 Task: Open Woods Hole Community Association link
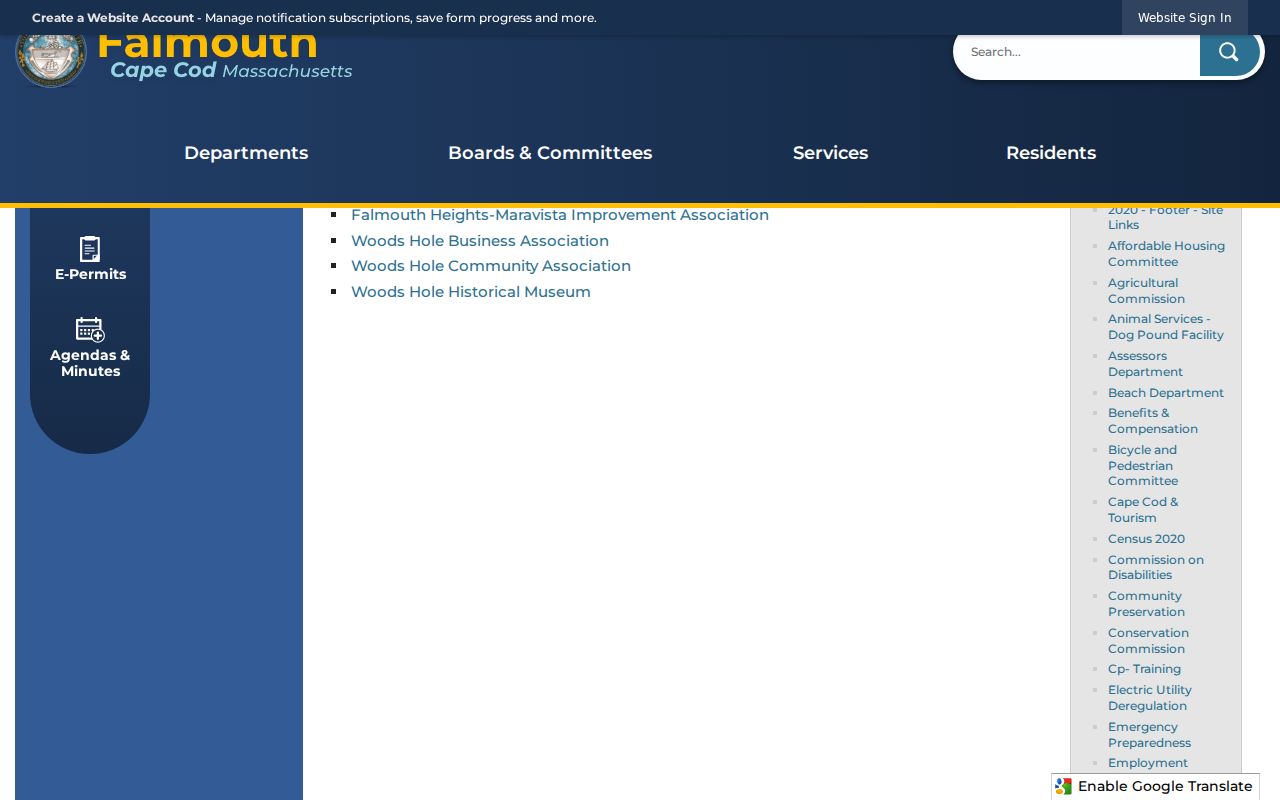(491, 266)
